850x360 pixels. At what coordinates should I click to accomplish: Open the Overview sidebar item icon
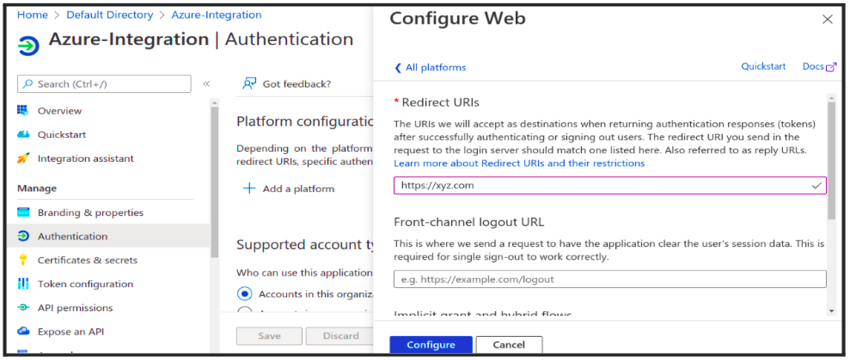pyautogui.click(x=23, y=111)
